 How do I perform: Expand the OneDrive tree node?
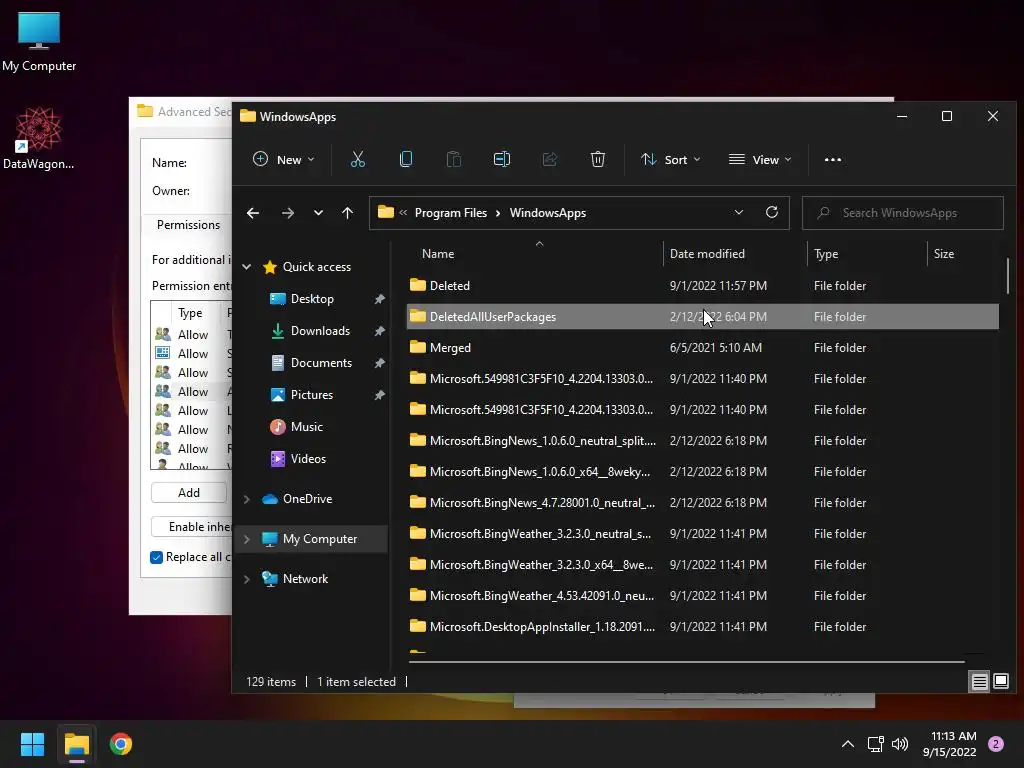[247, 499]
